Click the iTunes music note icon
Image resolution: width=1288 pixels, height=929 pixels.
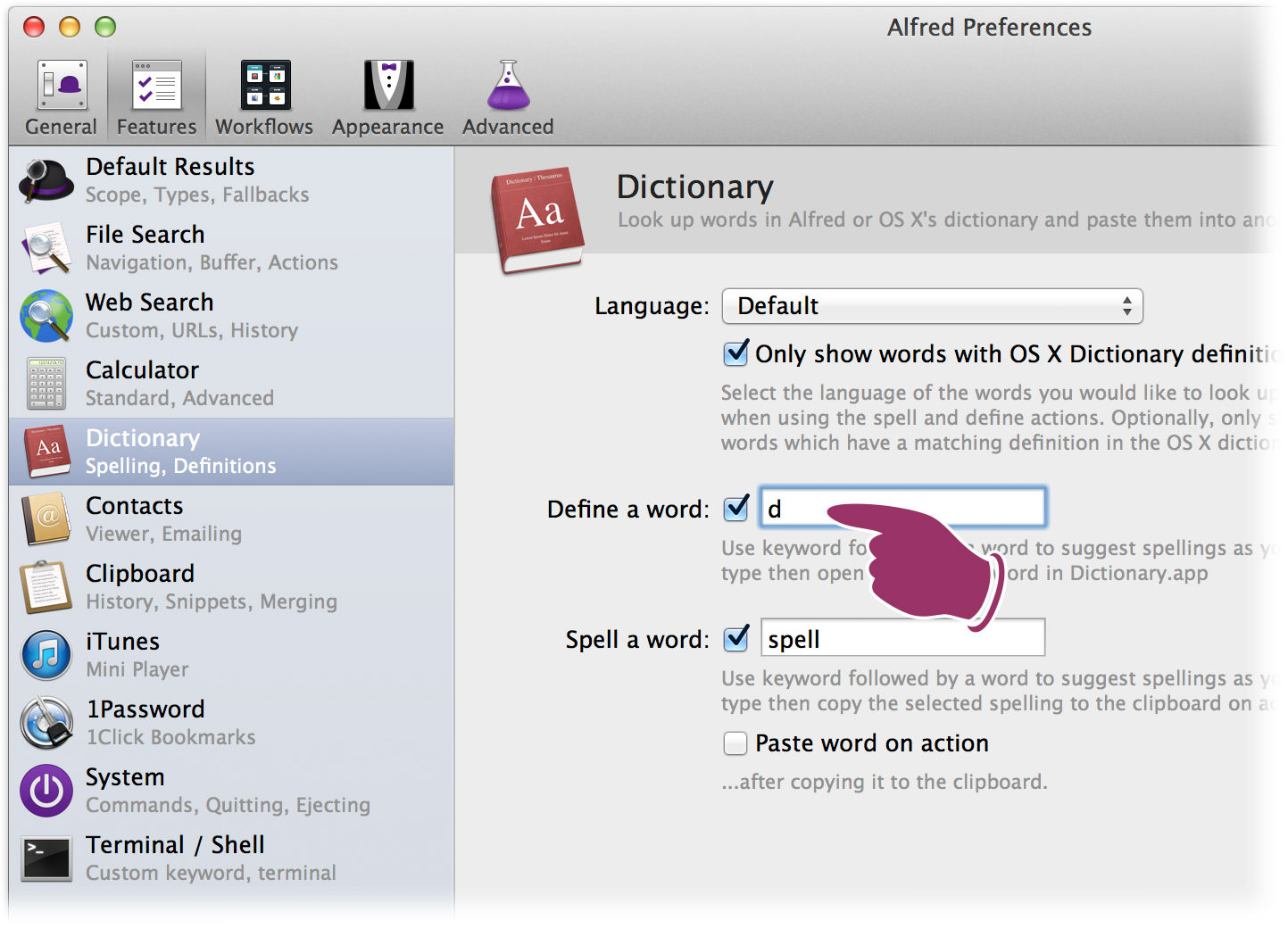tap(46, 655)
